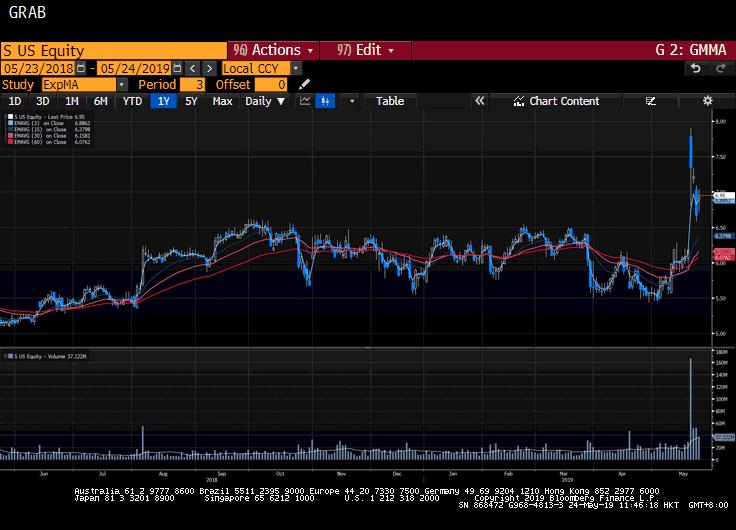This screenshot has width=736, height=530.
Task: Switch the range to 5Y
Action: tap(191, 101)
